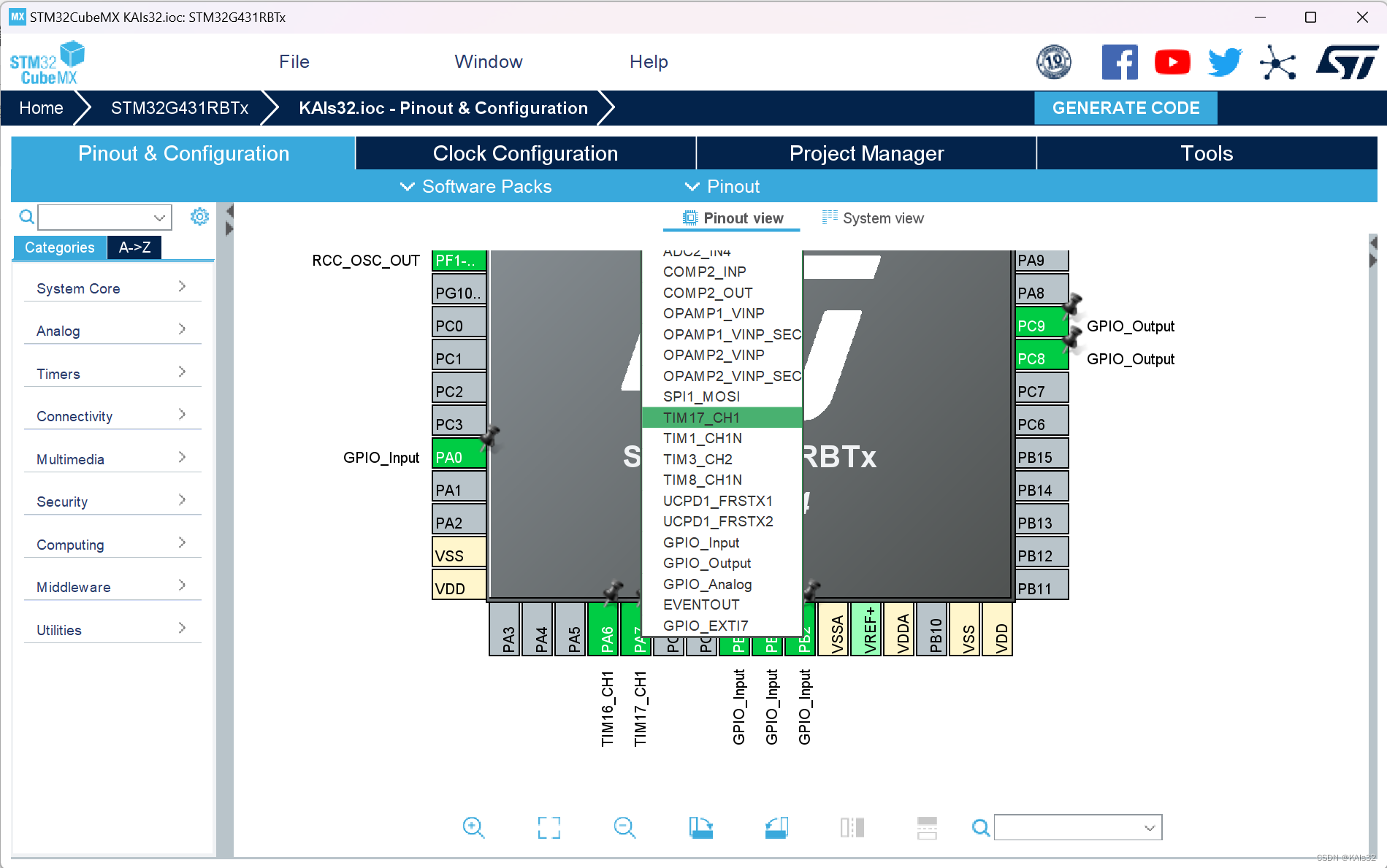Choose SPI1_MOSI in pin function menu

point(722,396)
